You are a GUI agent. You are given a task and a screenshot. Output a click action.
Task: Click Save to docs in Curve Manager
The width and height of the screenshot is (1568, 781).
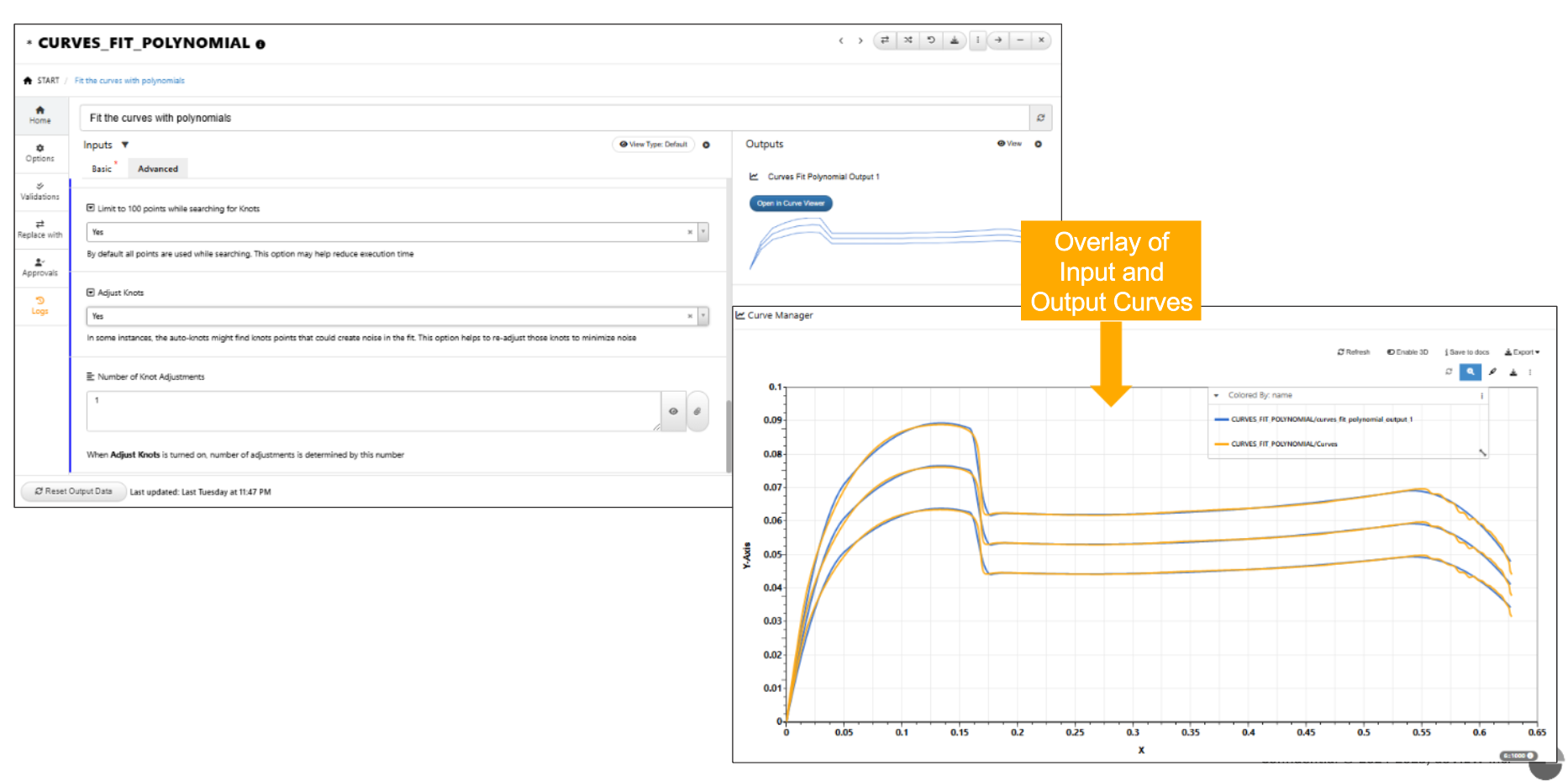[1467, 352]
